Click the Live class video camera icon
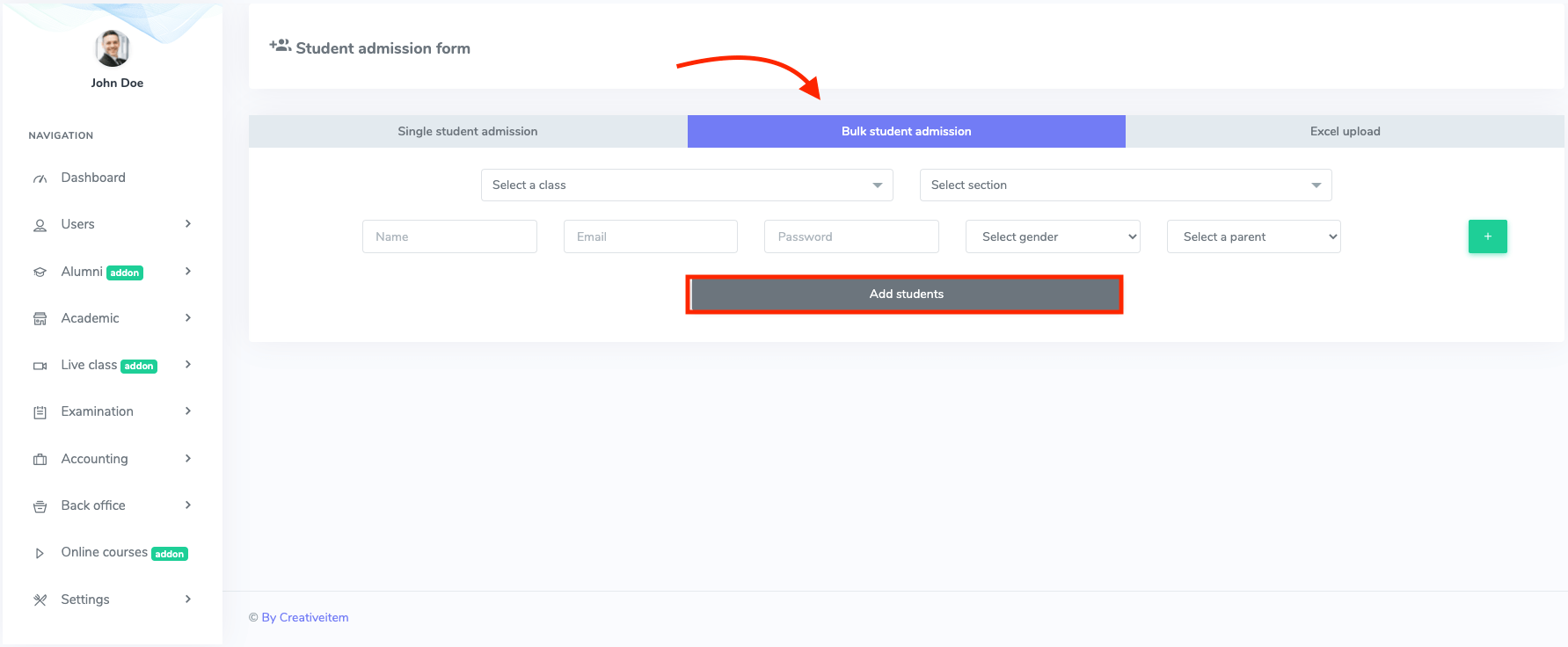This screenshot has height=647, width=1568. (x=40, y=366)
